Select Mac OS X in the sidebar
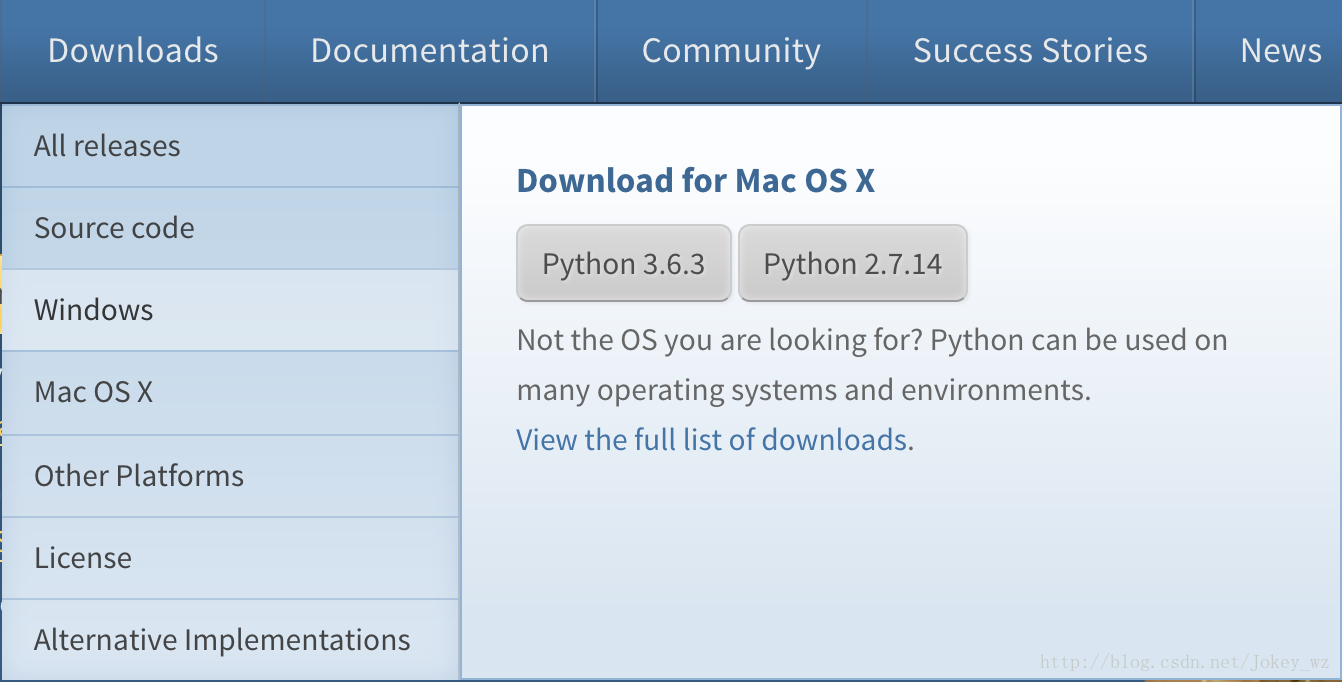Viewport: 1342px width, 682px height. tap(94, 392)
